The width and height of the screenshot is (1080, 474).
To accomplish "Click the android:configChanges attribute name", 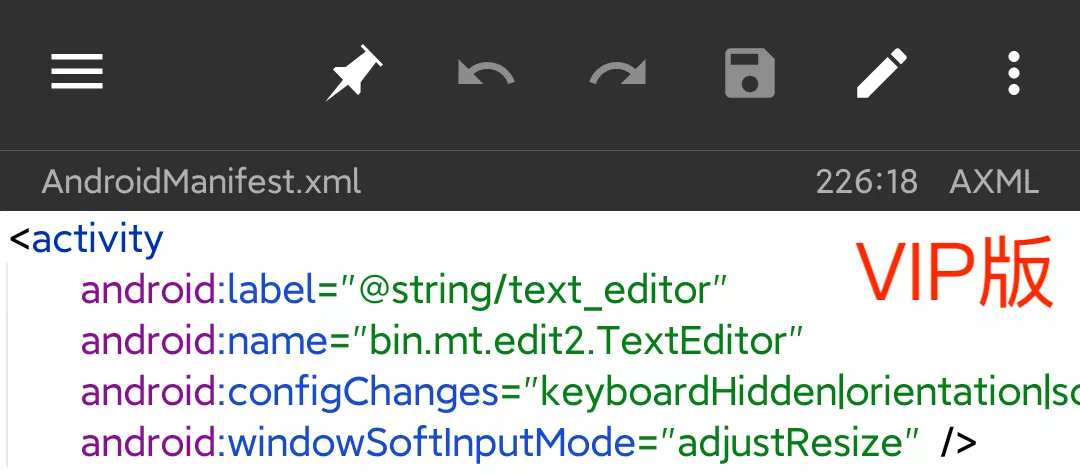I will coord(290,393).
